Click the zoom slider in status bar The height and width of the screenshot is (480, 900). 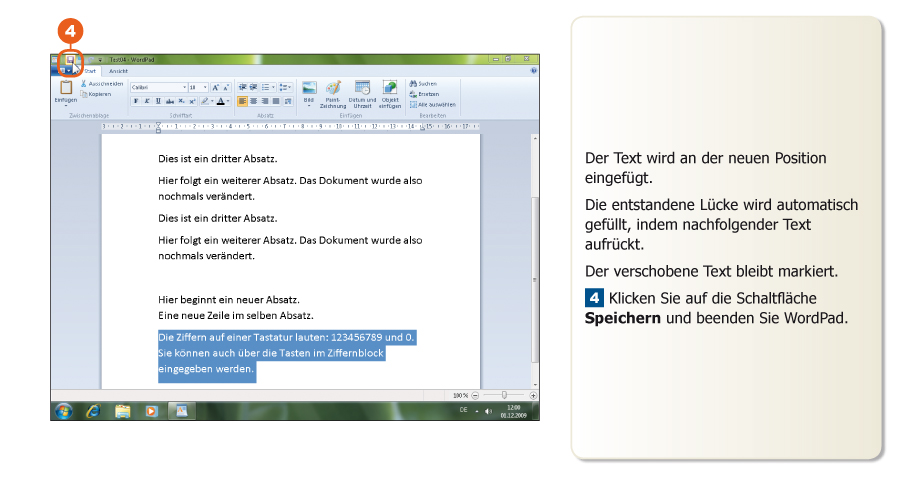click(x=504, y=395)
